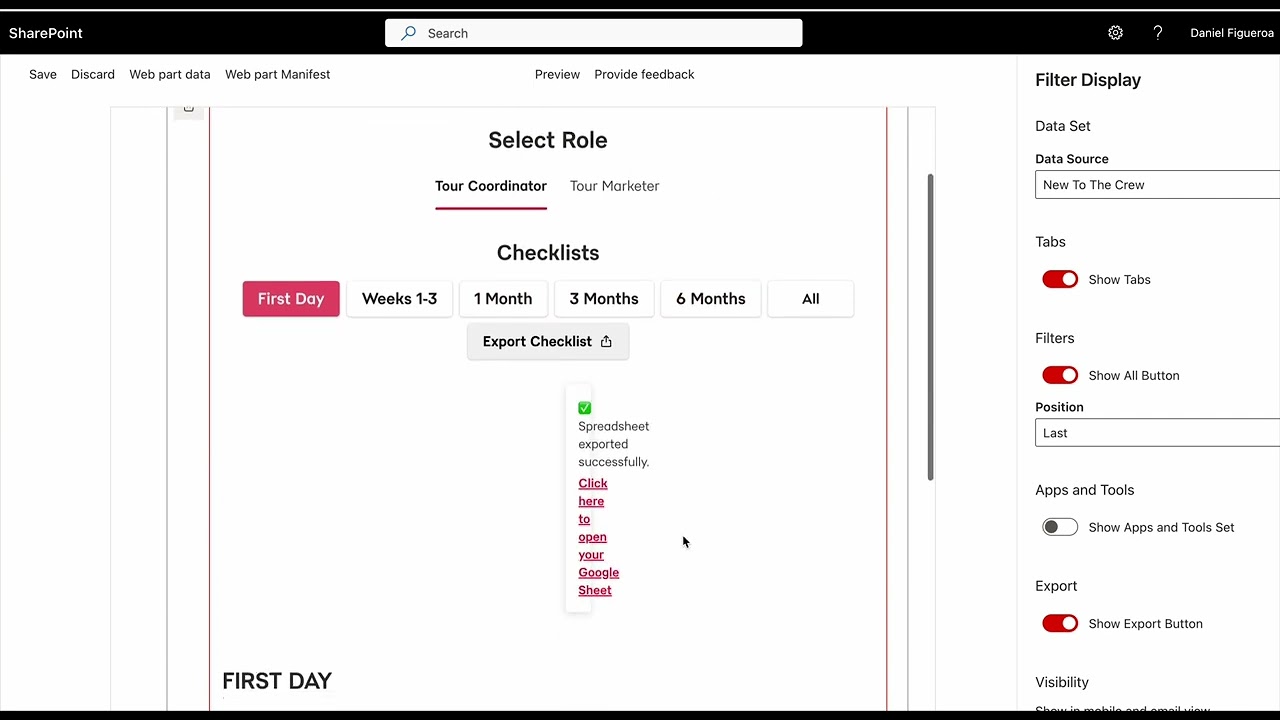The image size is (1280, 720).
Task: Click 'Spreadsheet exported successfully.' message
Action: click(x=614, y=444)
